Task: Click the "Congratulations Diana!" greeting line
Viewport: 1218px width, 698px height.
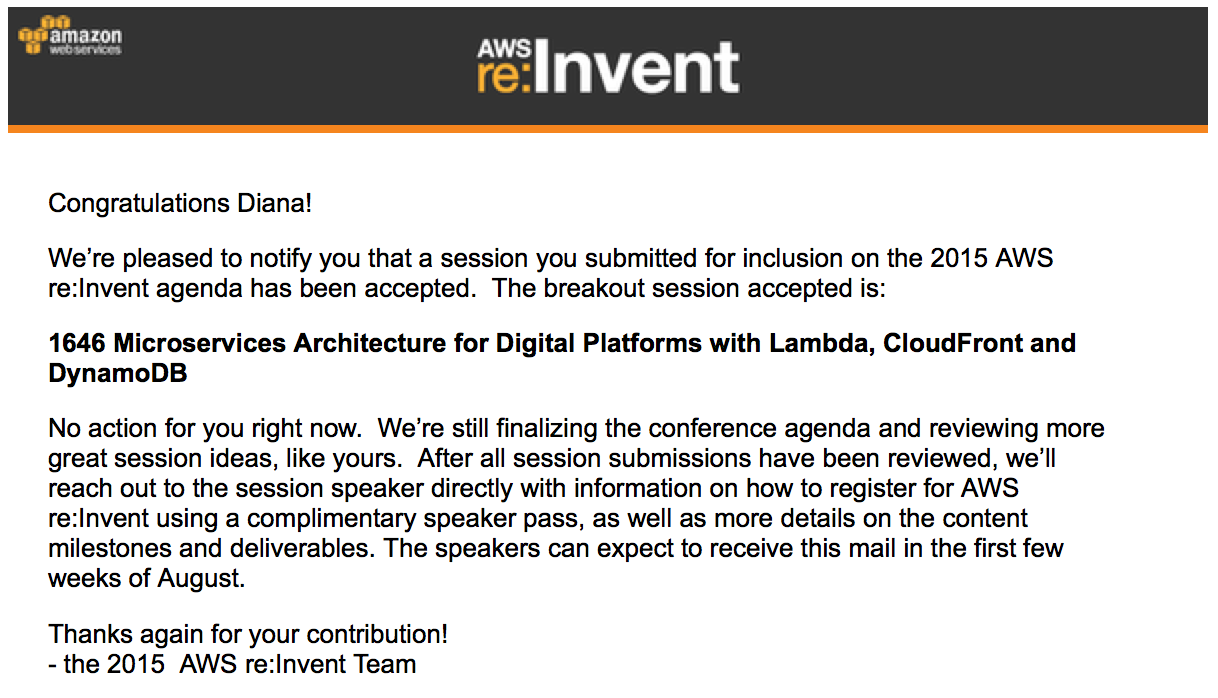Action: (181, 204)
